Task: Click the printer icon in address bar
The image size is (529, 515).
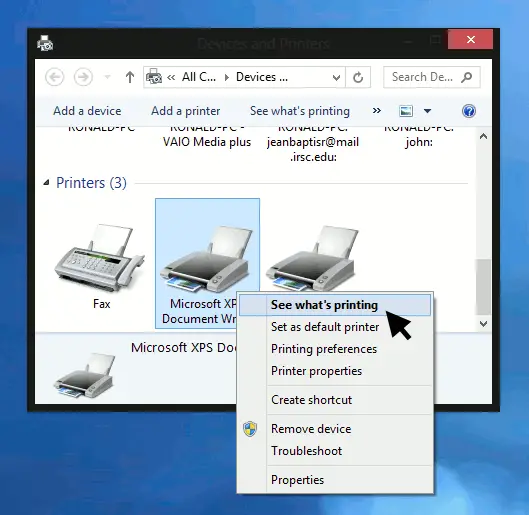Action: [x=154, y=77]
